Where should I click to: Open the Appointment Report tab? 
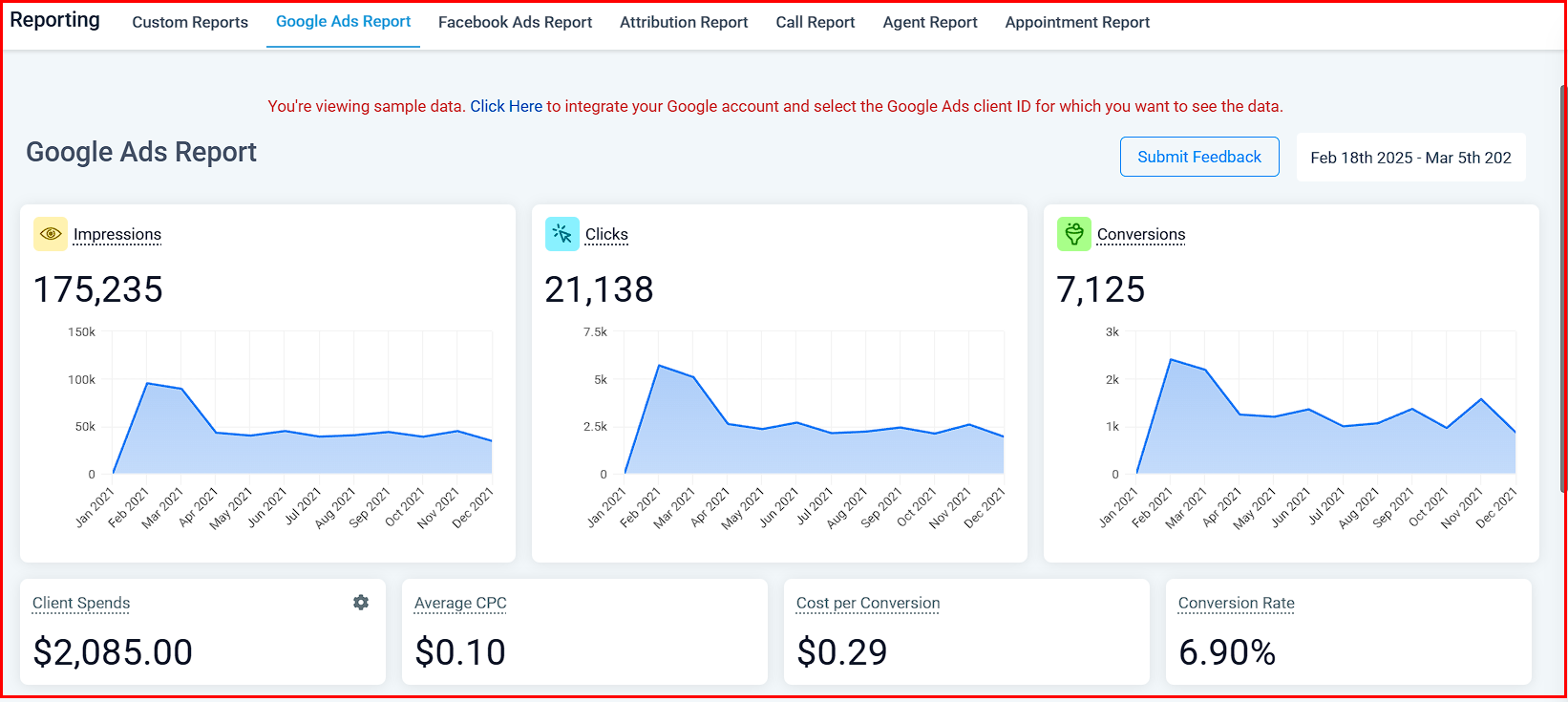[1076, 22]
